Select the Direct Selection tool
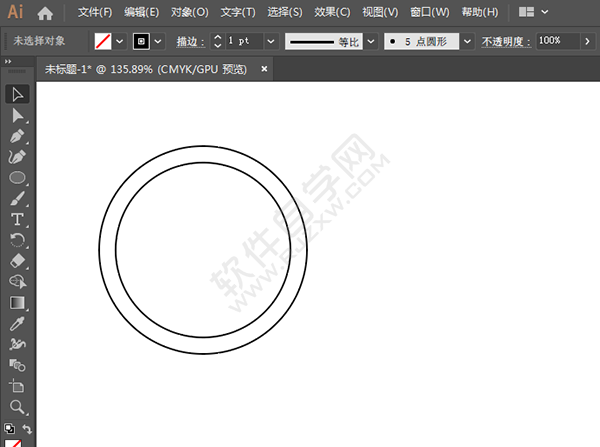The height and width of the screenshot is (447, 600). click(17, 115)
